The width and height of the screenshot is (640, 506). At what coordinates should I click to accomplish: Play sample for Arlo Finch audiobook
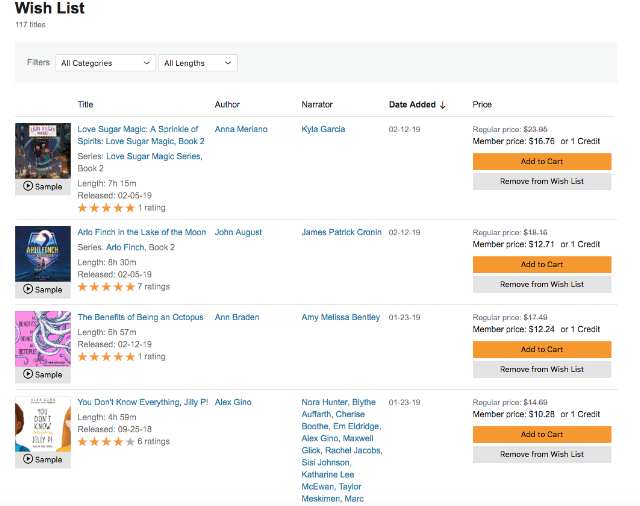click(43, 290)
